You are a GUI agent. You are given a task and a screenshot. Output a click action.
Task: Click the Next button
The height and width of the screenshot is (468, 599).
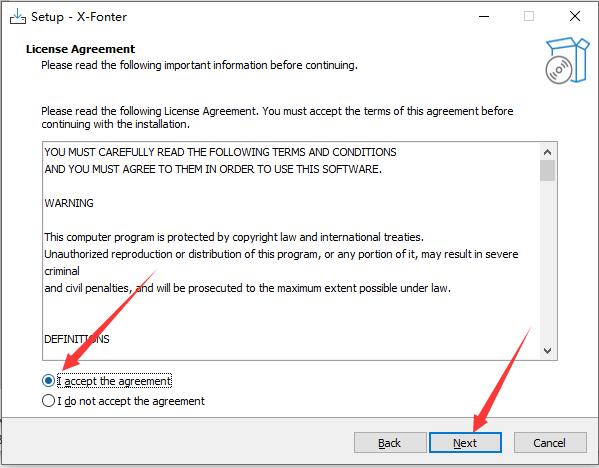click(465, 442)
